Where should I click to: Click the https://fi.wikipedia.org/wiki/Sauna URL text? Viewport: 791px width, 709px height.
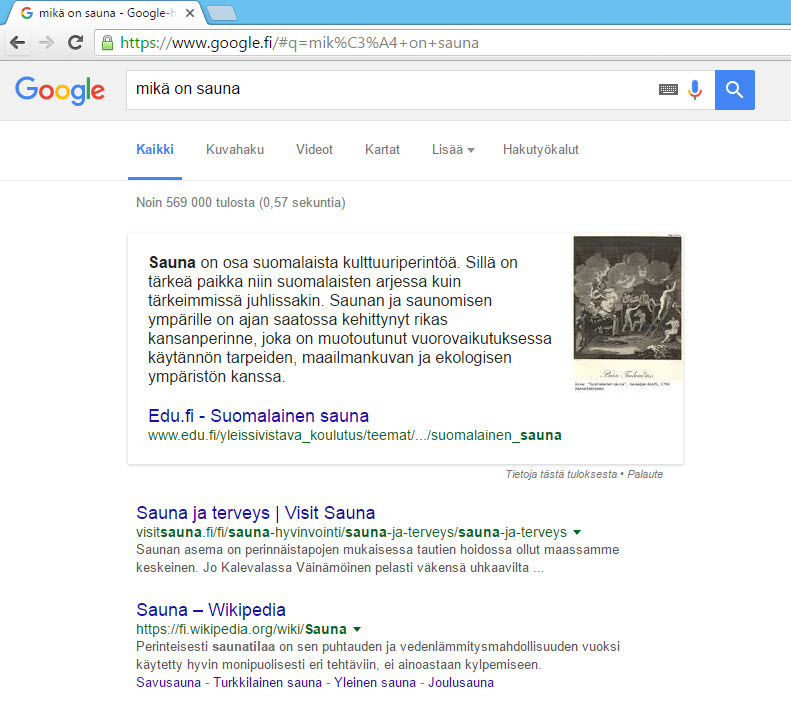(241, 629)
